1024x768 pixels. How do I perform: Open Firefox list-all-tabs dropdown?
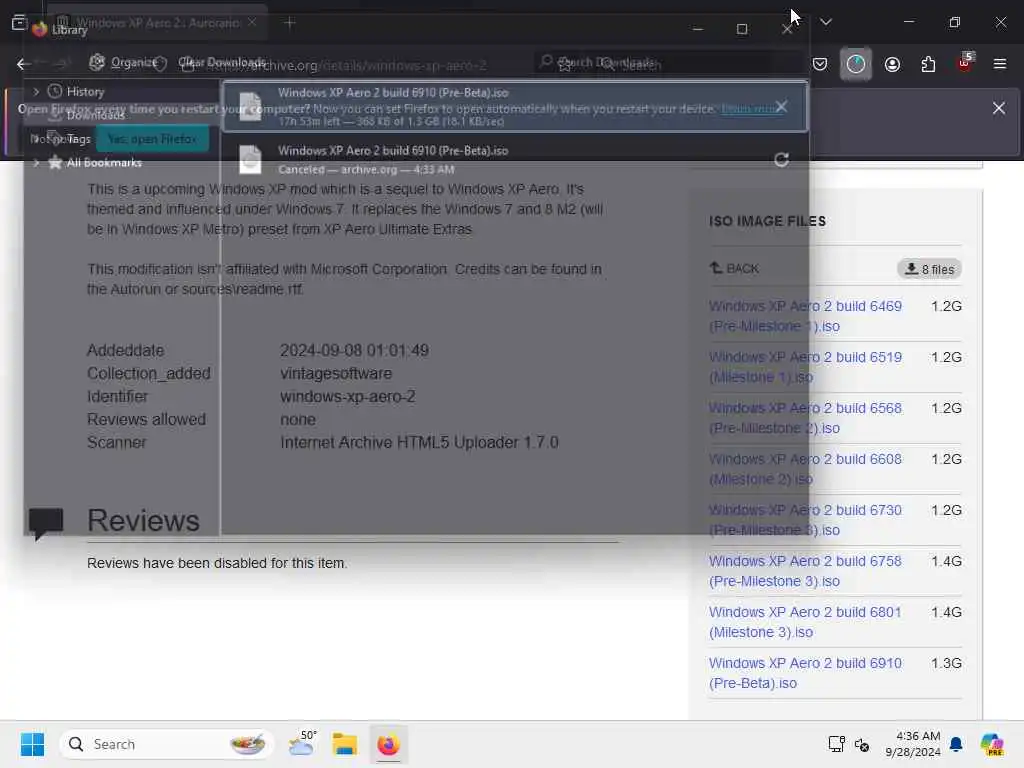(826, 22)
